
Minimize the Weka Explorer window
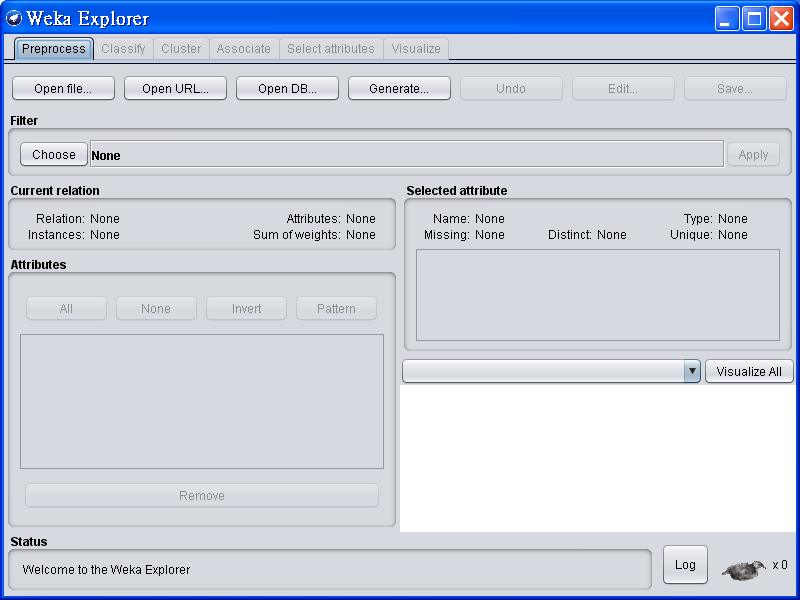pos(727,19)
